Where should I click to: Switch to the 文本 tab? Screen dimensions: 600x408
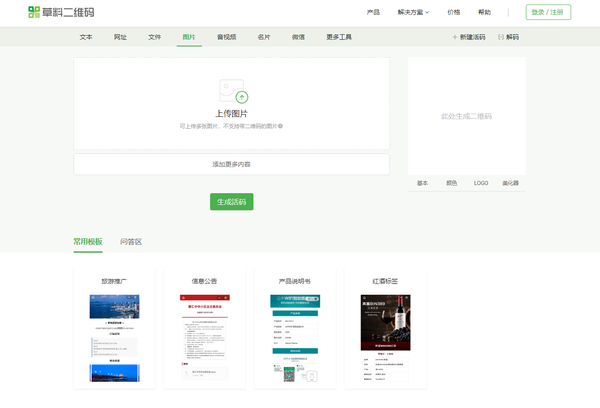(x=86, y=37)
